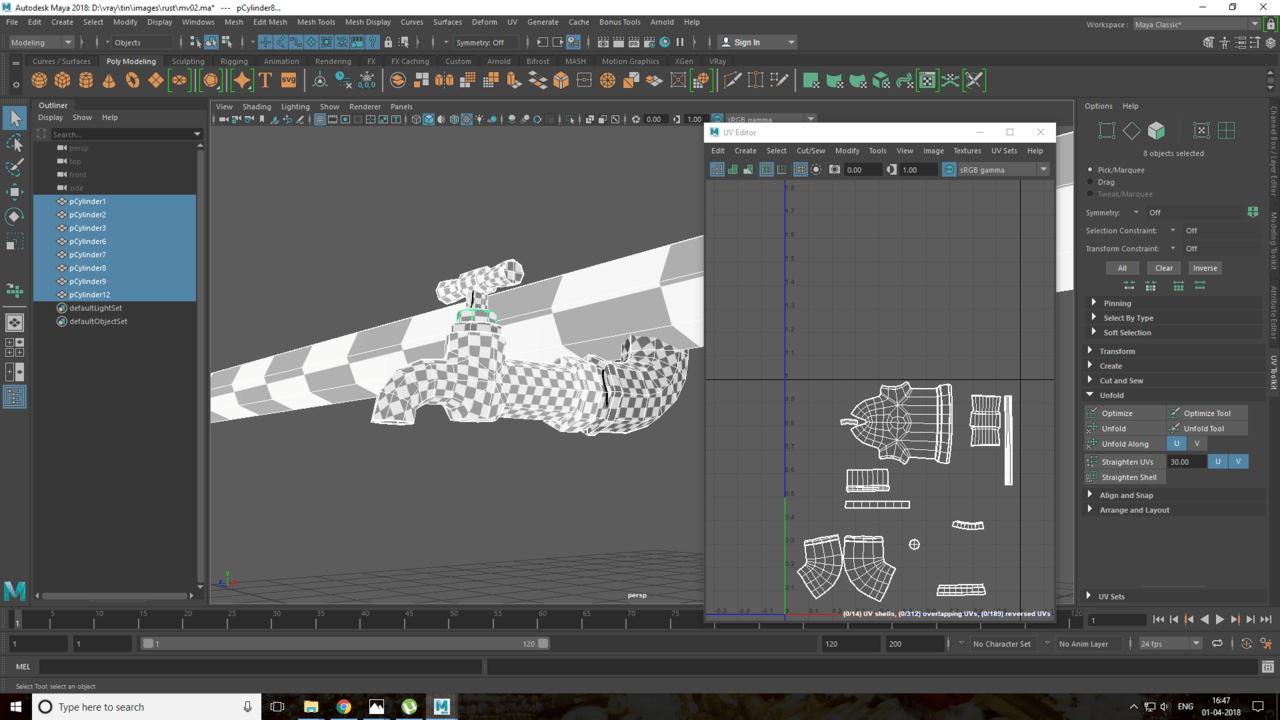Click Unfold in the UV Toolkit
The height and width of the screenshot is (720, 1280).
point(1113,428)
